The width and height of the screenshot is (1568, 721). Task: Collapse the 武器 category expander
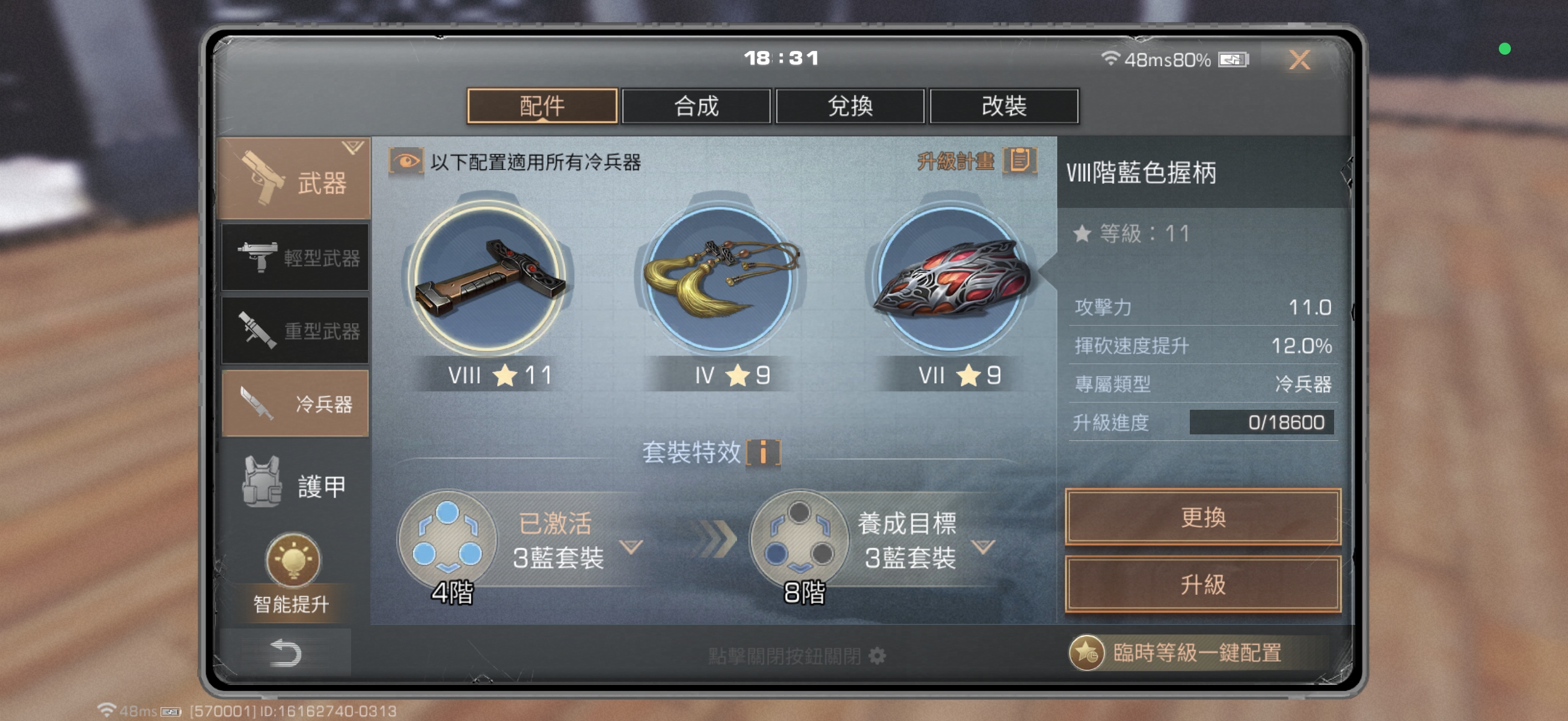coord(353,147)
